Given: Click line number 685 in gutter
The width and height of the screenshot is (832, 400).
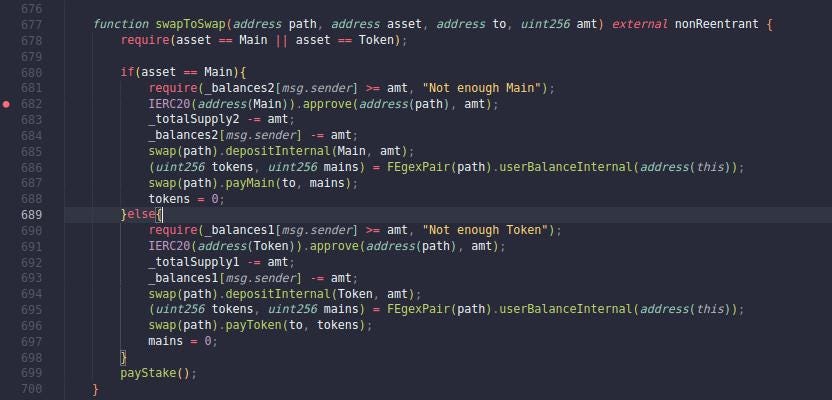Looking at the screenshot, I should pos(31,151).
